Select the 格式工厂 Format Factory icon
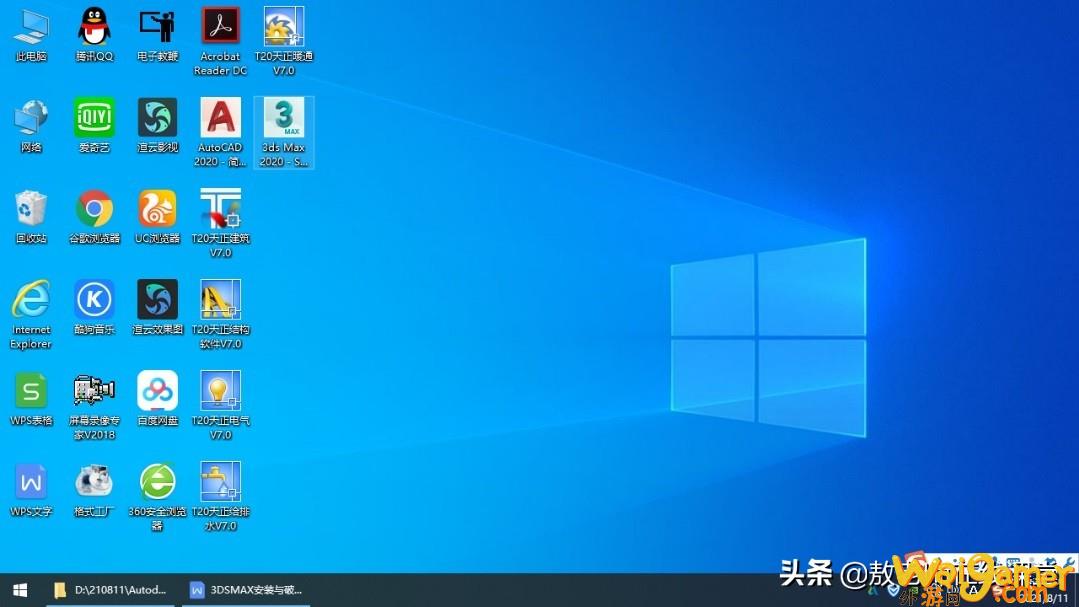Image resolution: width=1079 pixels, height=607 pixels. 94,490
